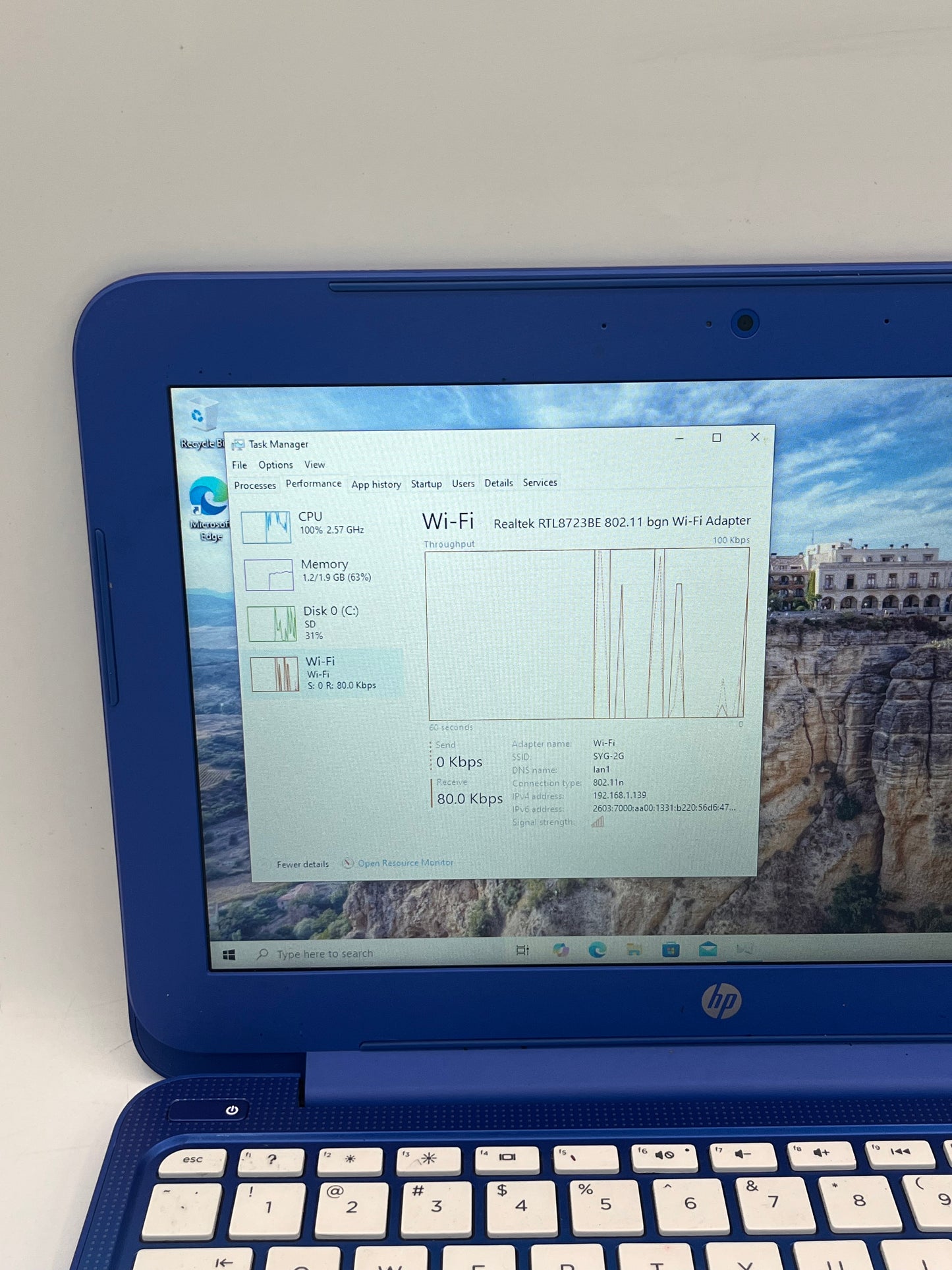Open the Windows Start menu
This screenshot has width=952, height=1270.
coord(229,954)
